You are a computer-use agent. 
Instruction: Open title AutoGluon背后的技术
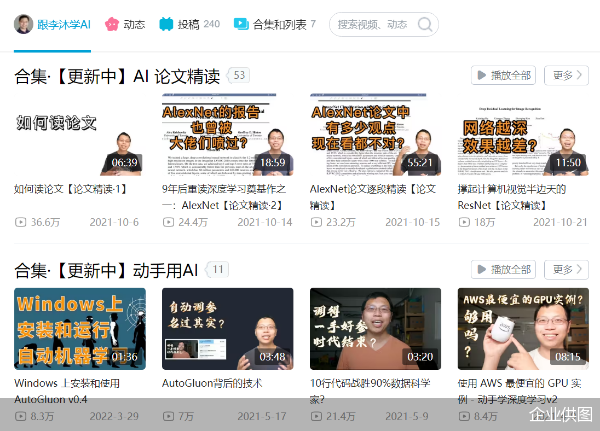pyautogui.click(x=212, y=383)
